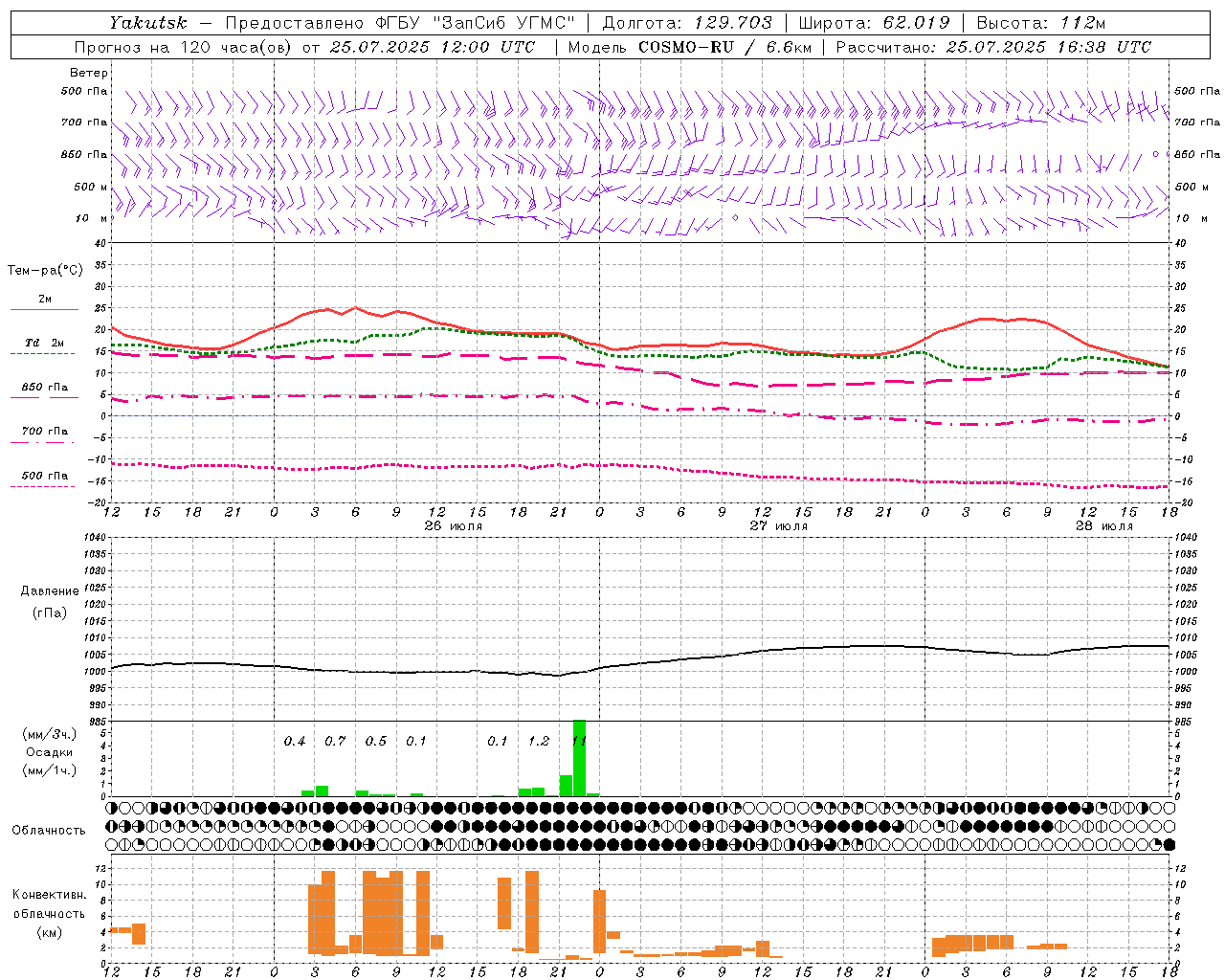Click the 'Давление' pressure label
Viewport: 1225px width, 980px height.
[50, 591]
